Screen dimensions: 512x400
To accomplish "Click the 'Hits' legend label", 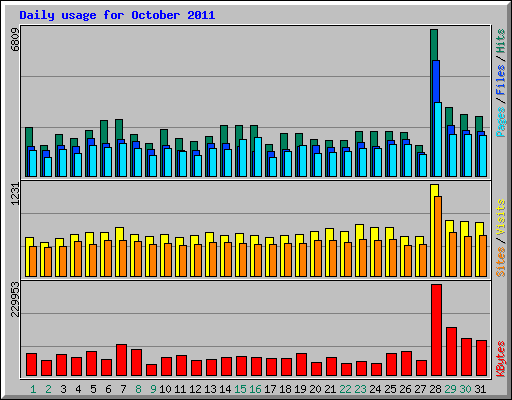I will (x=500, y=41).
